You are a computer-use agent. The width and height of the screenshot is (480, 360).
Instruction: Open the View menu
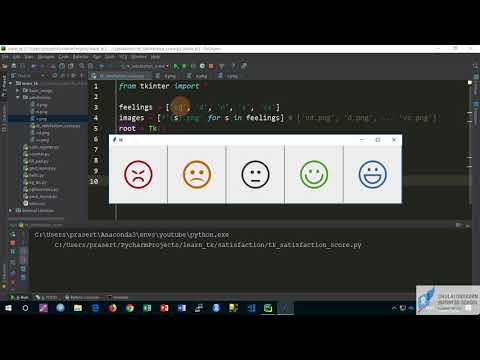(x=29, y=57)
